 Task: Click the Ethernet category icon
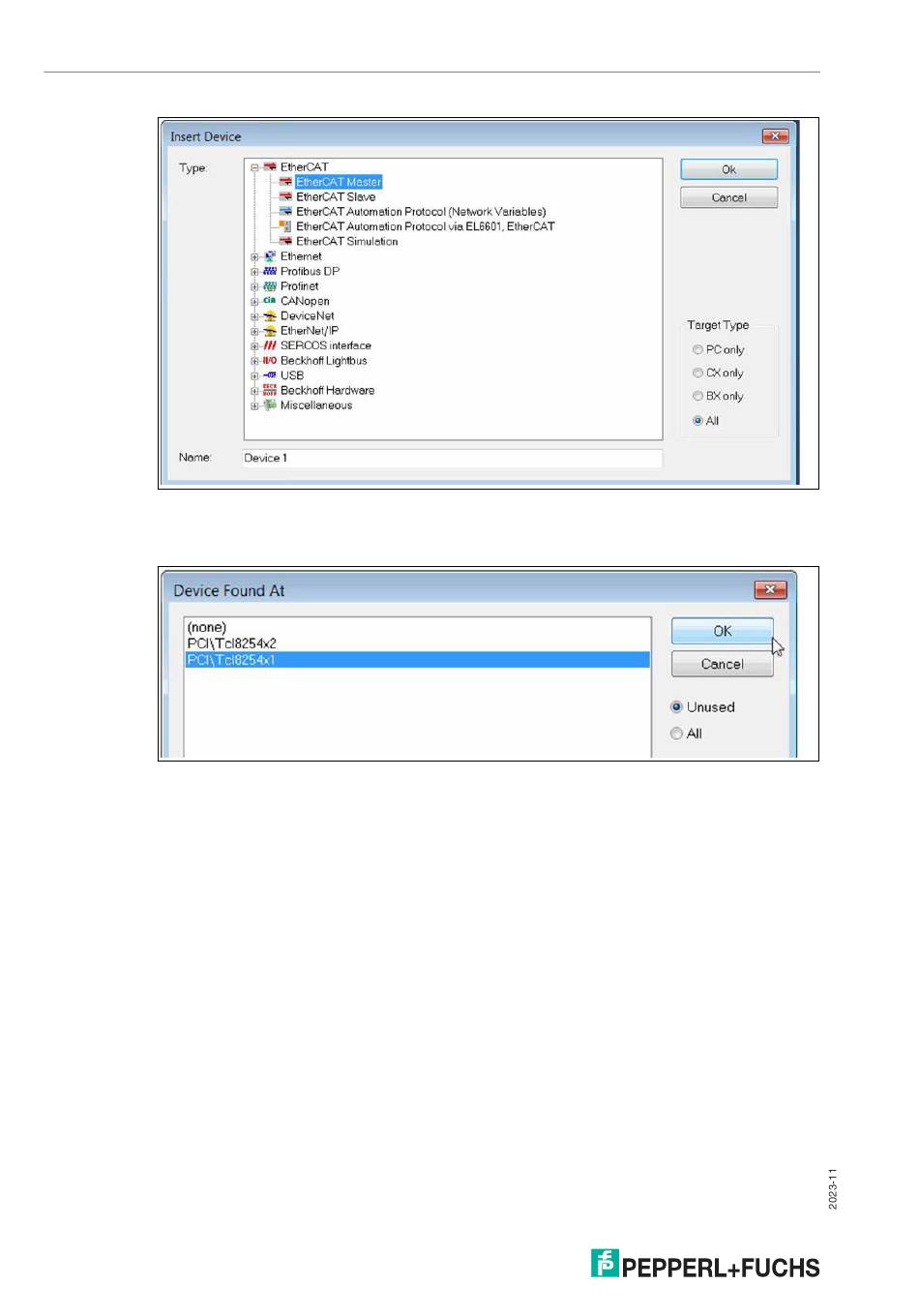click(x=270, y=256)
